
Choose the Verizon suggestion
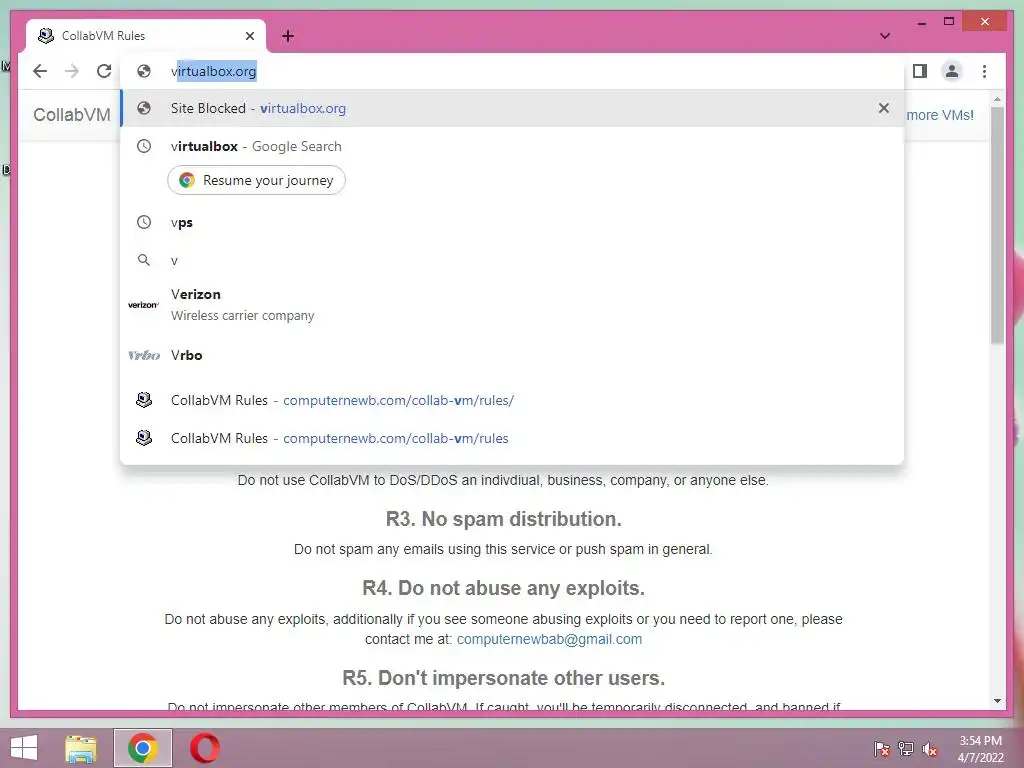click(x=513, y=305)
